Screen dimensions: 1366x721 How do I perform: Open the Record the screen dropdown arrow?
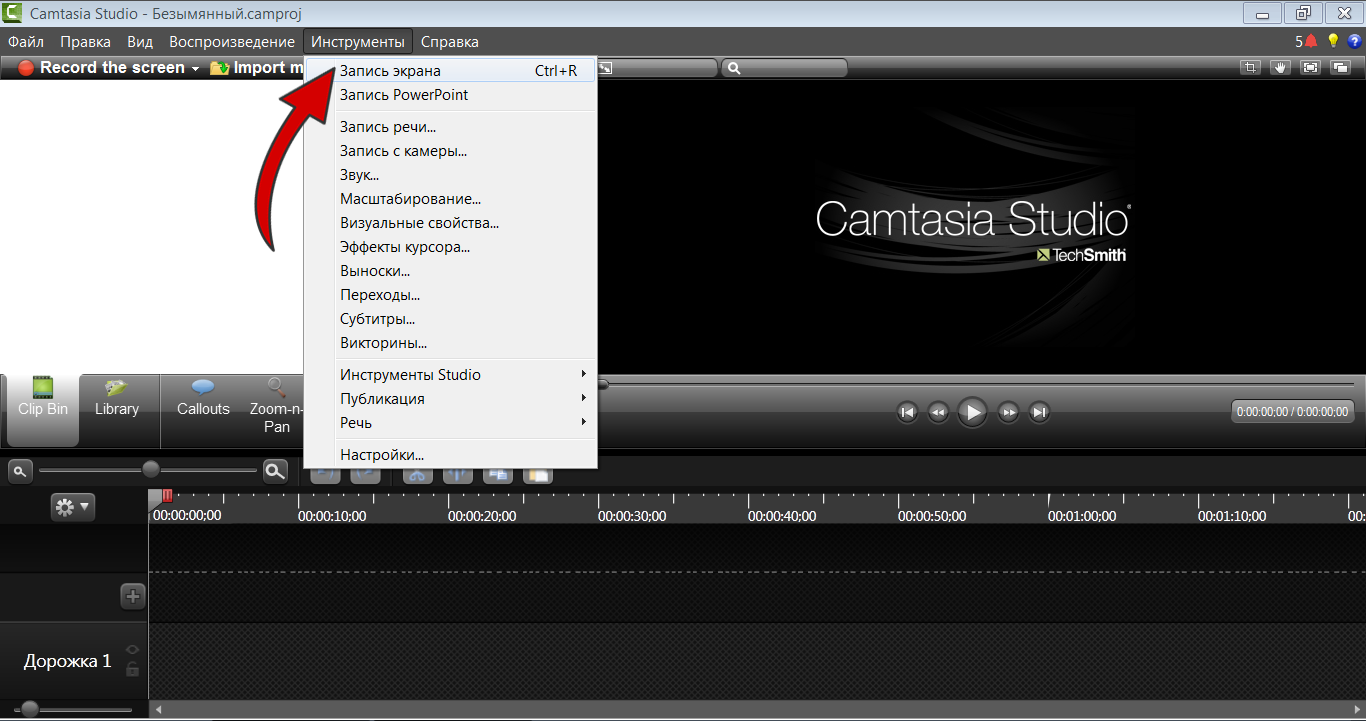(195, 68)
